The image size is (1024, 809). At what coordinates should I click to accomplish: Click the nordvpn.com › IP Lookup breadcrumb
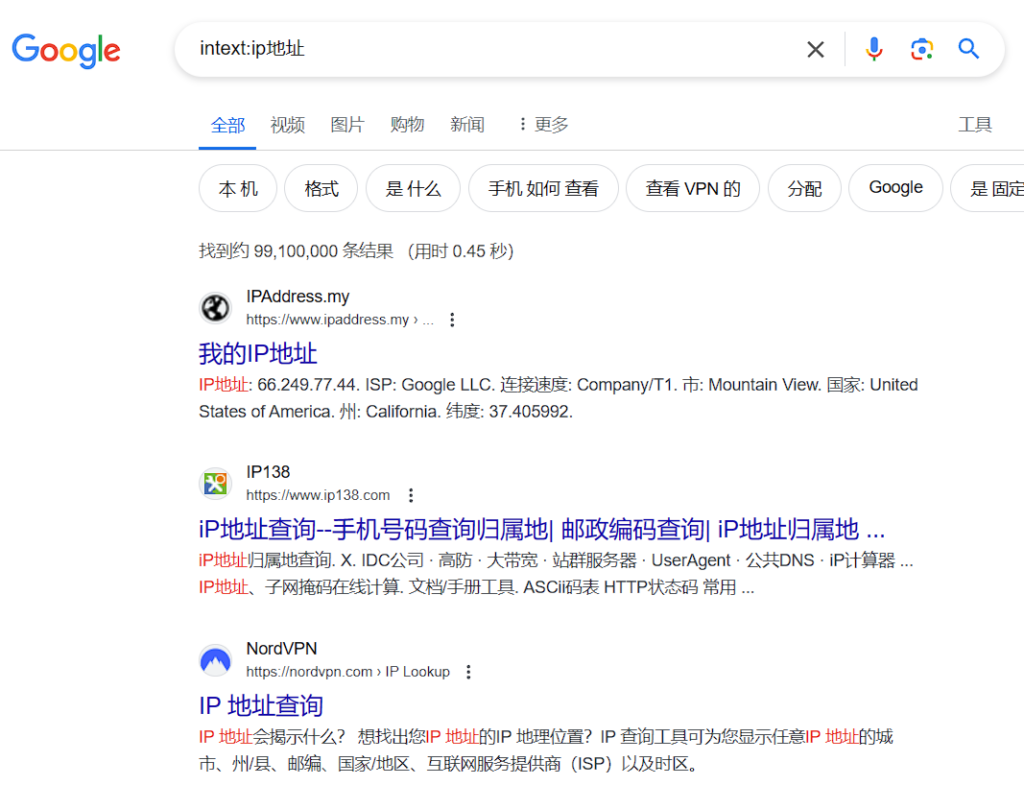(x=348, y=672)
